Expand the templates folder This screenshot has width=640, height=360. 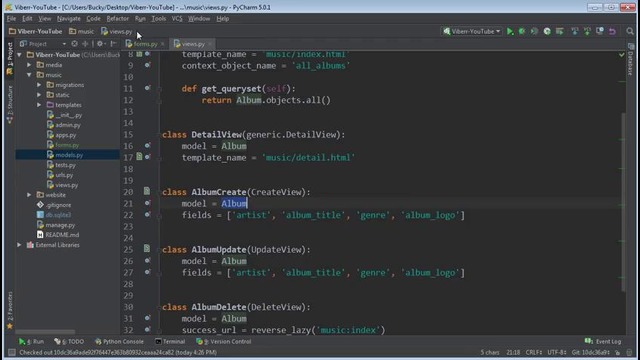[39, 105]
